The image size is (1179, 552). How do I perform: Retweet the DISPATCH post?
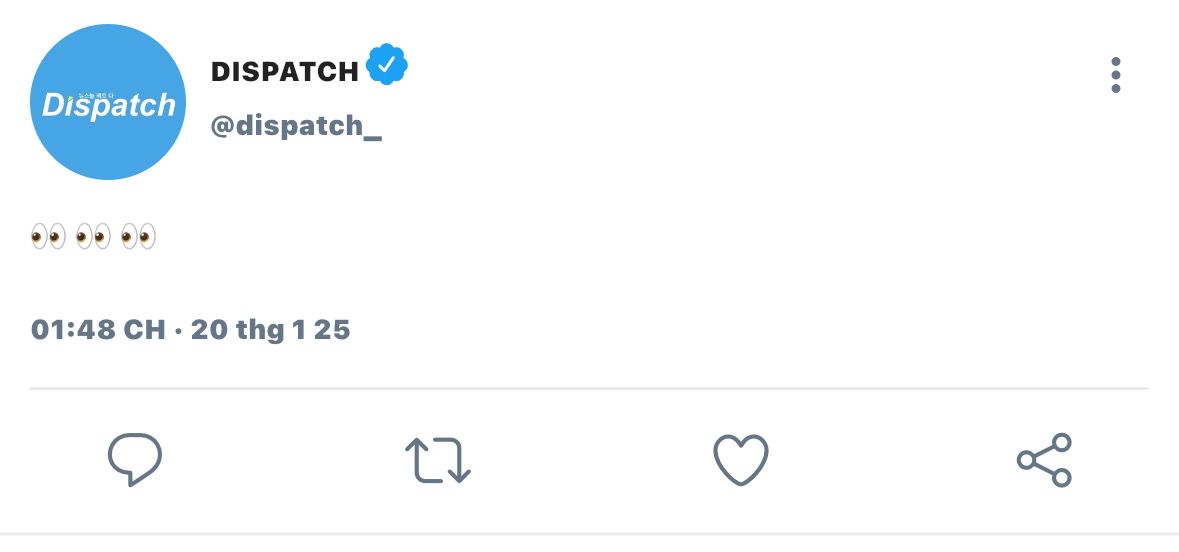click(438, 459)
